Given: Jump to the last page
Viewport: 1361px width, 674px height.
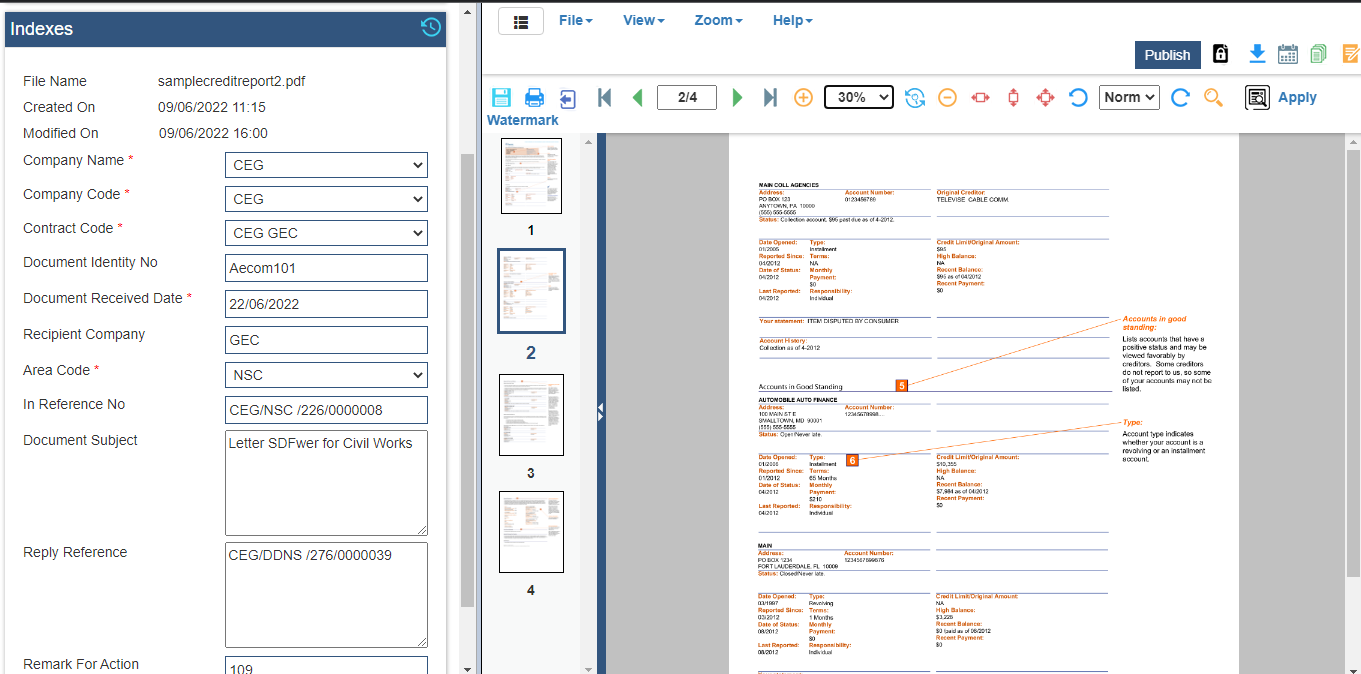Looking at the screenshot, I should [x=770, y=97].
